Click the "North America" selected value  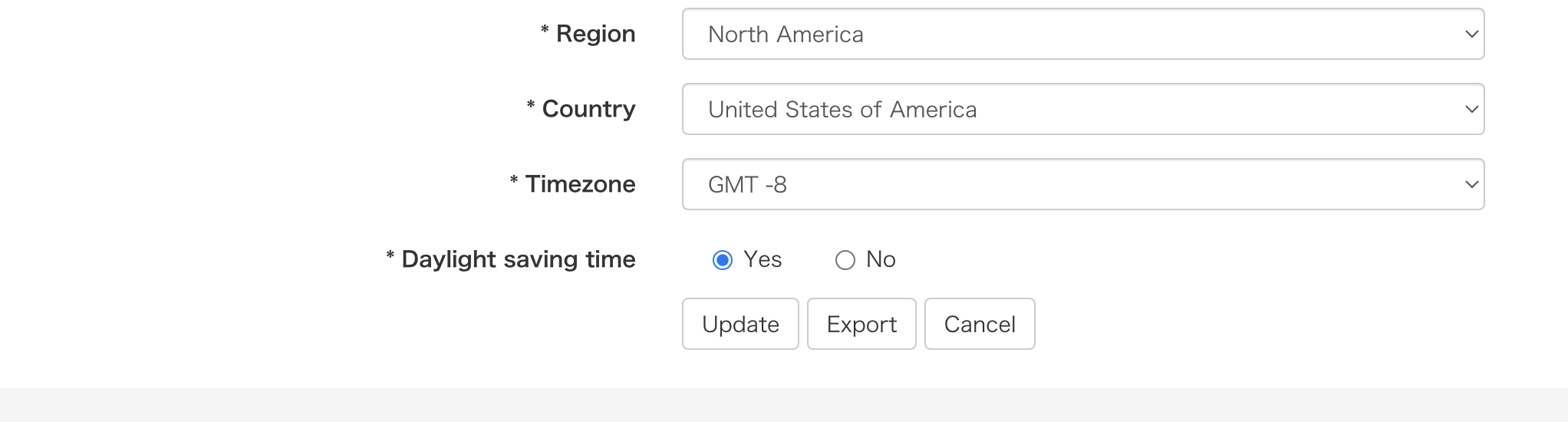pyautogui.click(x=786, y=35)
